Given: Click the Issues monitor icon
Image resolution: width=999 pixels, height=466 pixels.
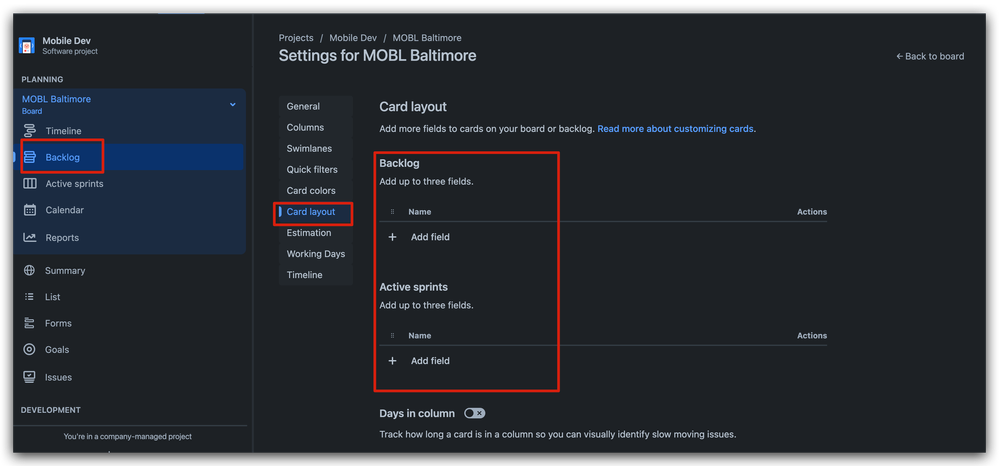Looking at the screenshot, I should point(29,377).
